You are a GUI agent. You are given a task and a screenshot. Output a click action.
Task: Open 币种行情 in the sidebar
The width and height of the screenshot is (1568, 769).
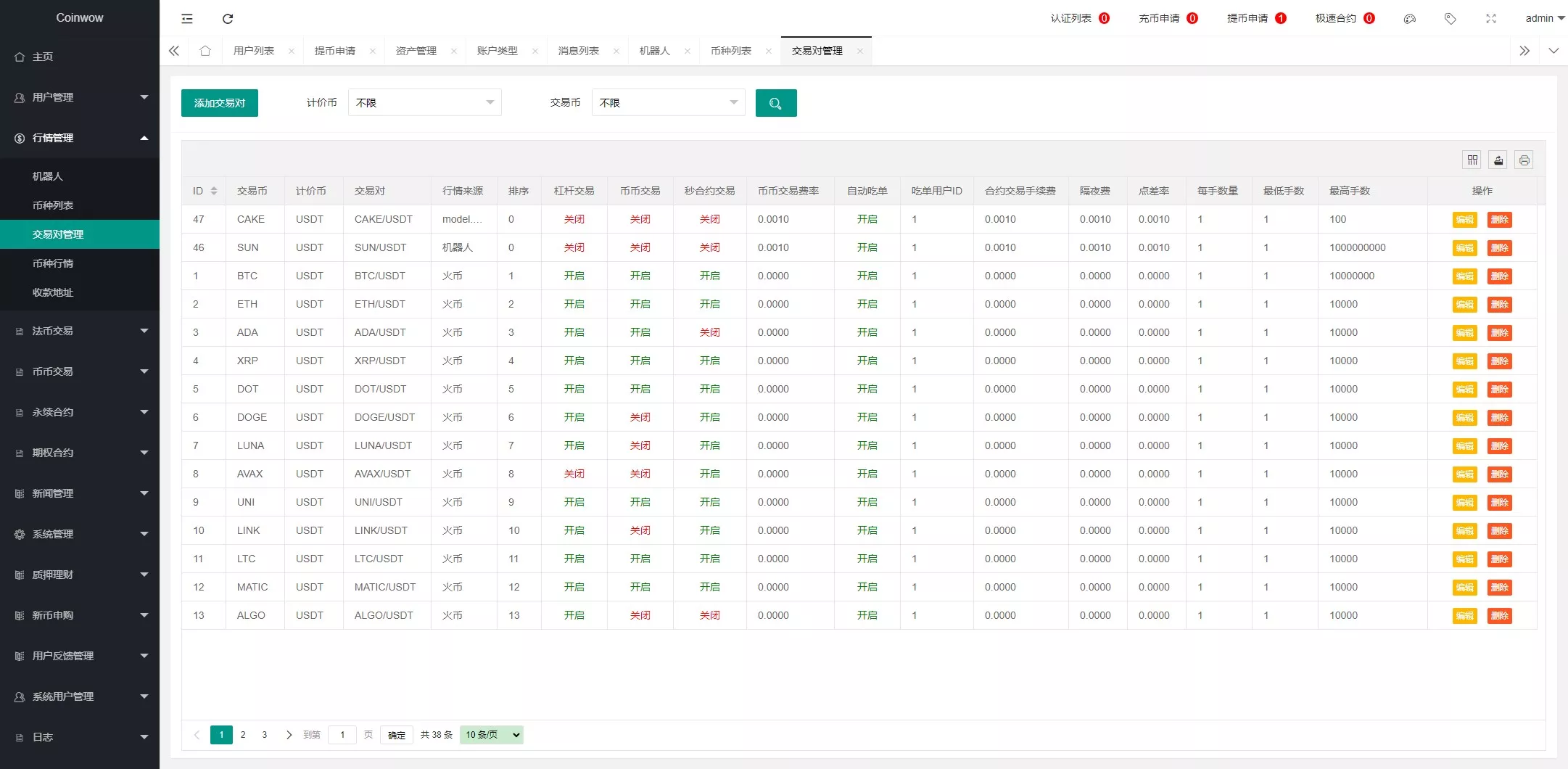pos(53,263)
